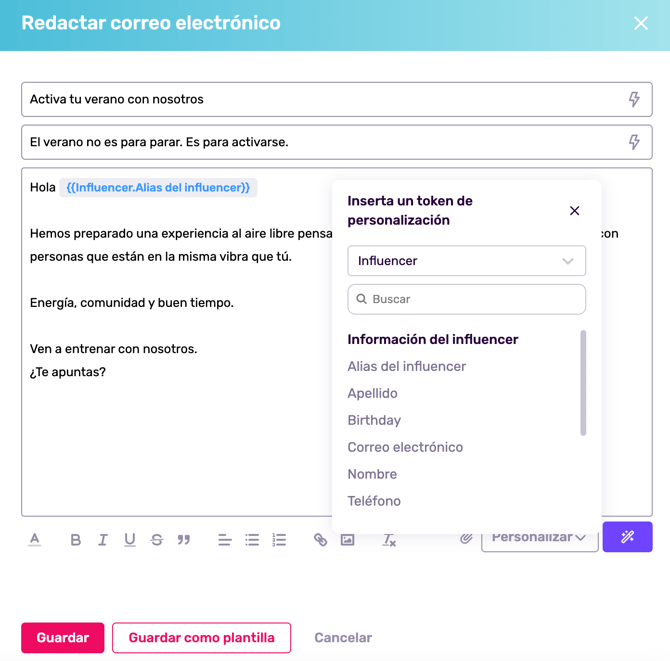Underline the selected text
Screen dimensions: 670x661
click(129, 540)
